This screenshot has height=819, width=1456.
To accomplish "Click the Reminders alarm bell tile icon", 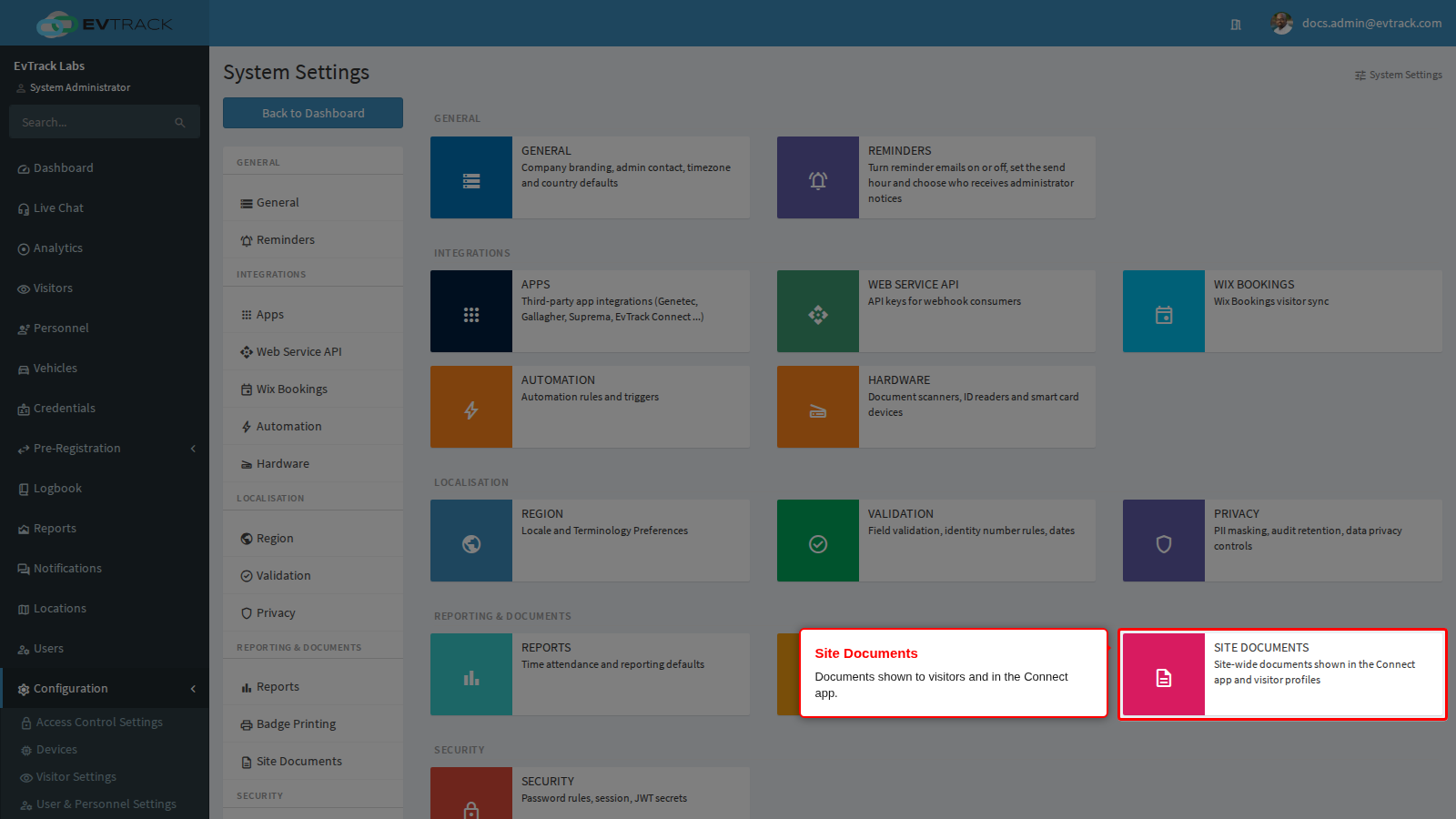I will 818,177.
